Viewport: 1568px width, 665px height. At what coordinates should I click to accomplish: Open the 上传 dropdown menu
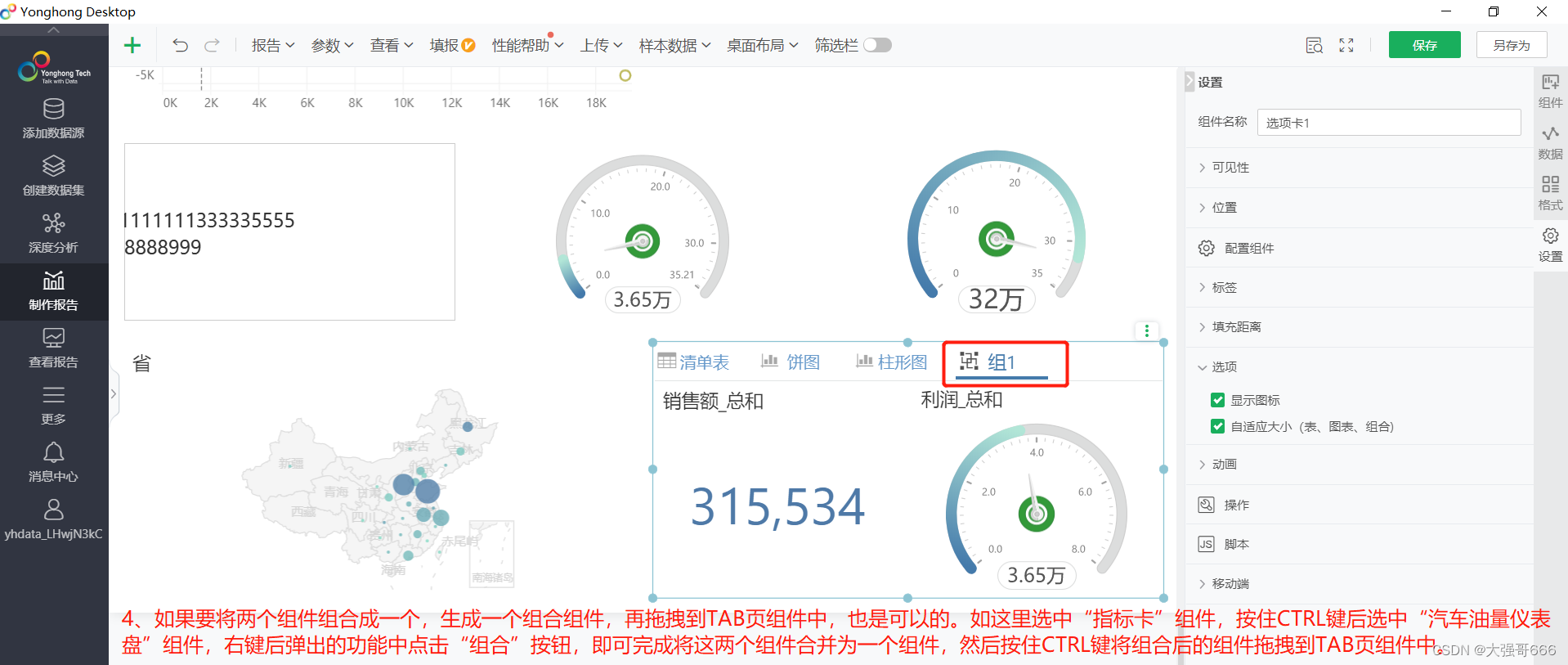[x=602, y=45]
